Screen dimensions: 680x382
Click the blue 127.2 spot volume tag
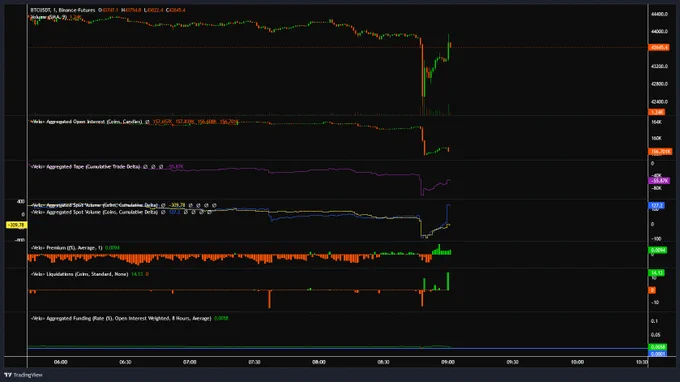click(656, 206)
